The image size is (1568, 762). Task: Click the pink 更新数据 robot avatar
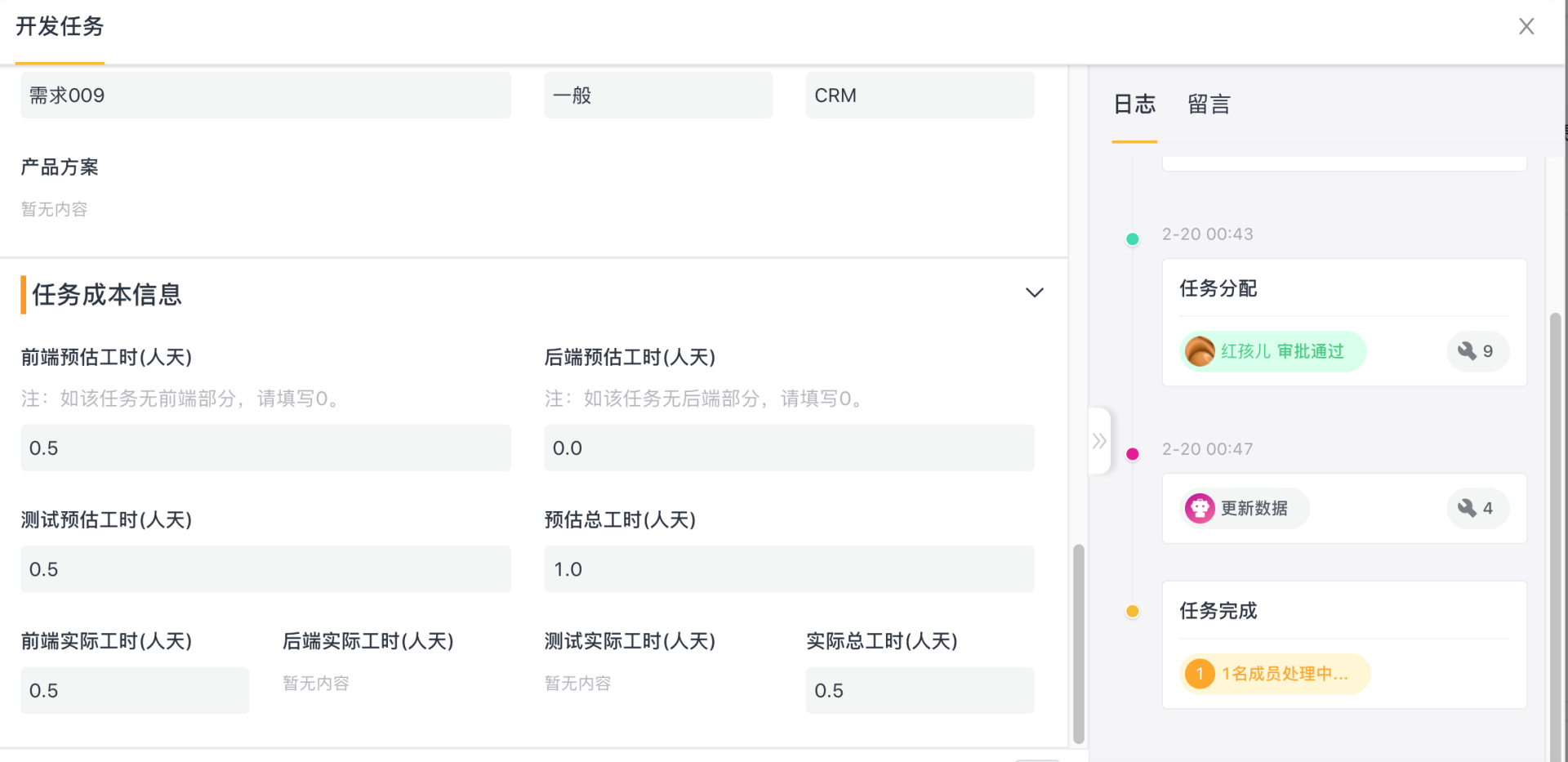pyautogui.click(x=1200, y=508)
